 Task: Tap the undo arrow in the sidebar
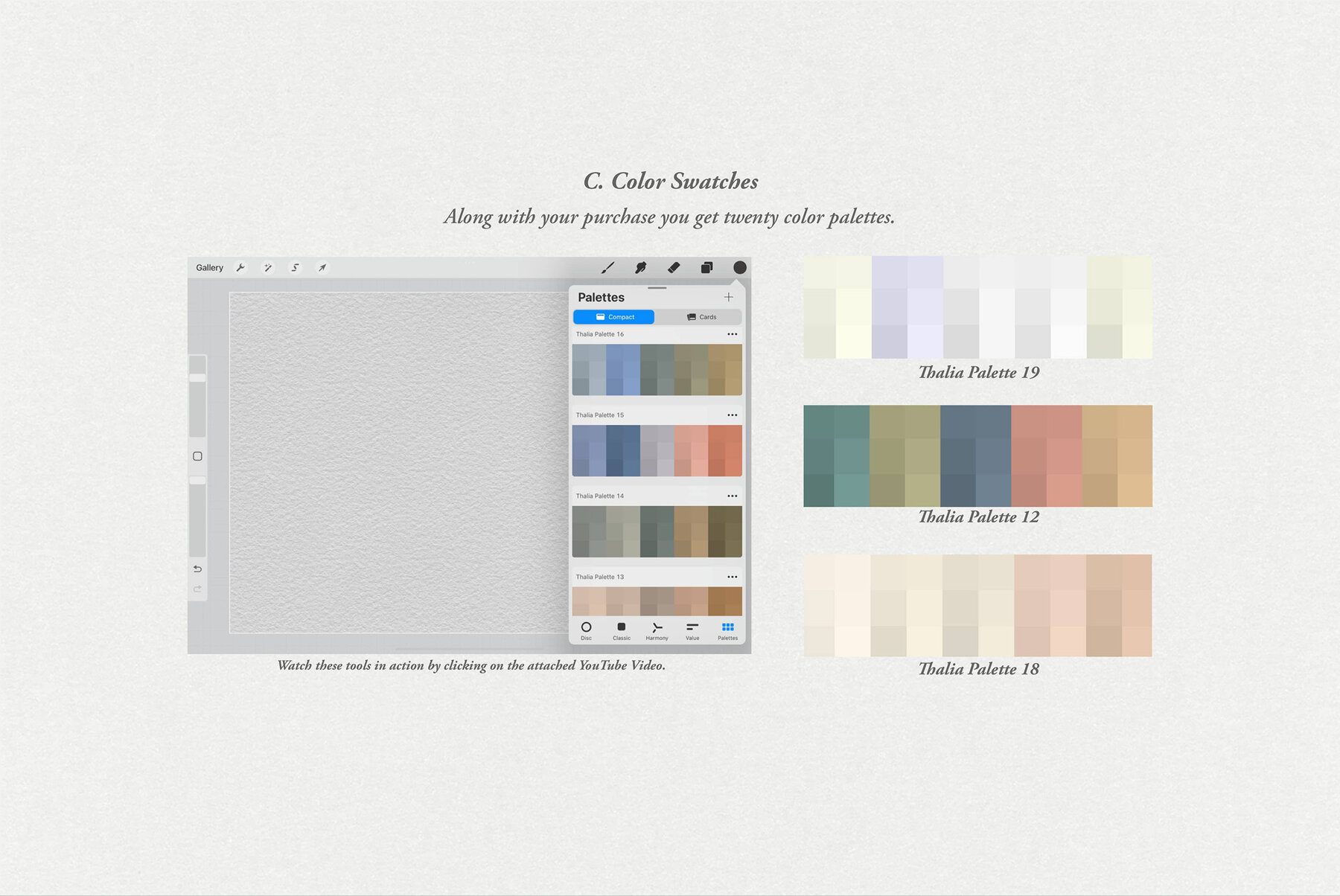[x=197, y=569]
